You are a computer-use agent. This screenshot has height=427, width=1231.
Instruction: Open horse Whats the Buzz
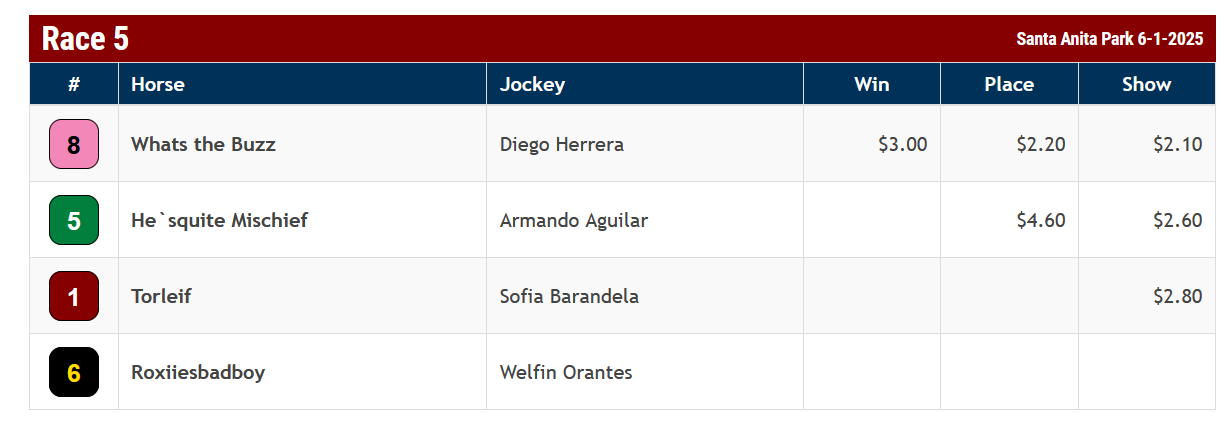pos(203,144)
